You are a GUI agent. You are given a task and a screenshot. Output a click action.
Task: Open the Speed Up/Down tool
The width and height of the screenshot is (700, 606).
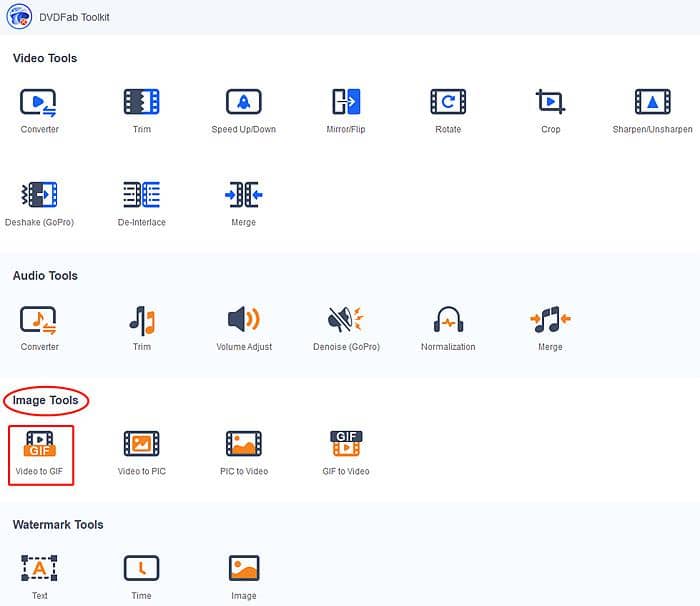point(243,111)
